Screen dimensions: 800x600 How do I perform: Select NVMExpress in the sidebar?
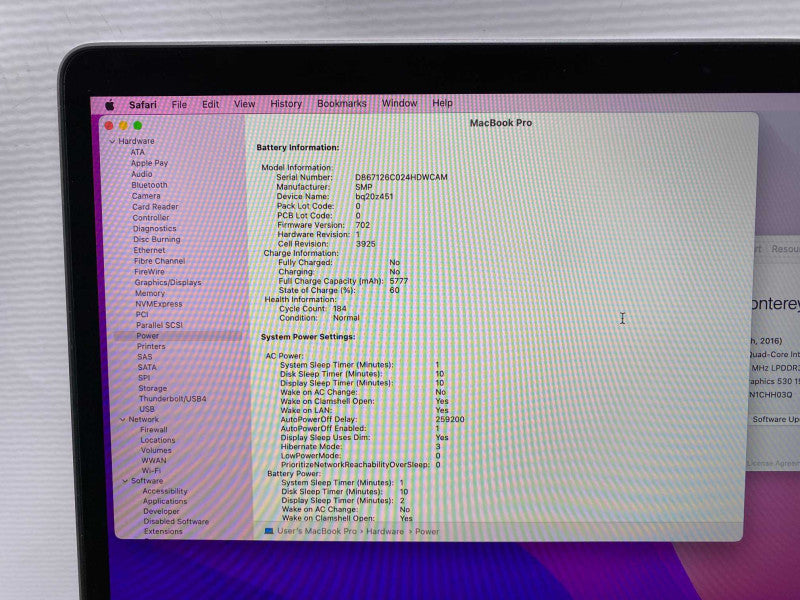[159, 304]
